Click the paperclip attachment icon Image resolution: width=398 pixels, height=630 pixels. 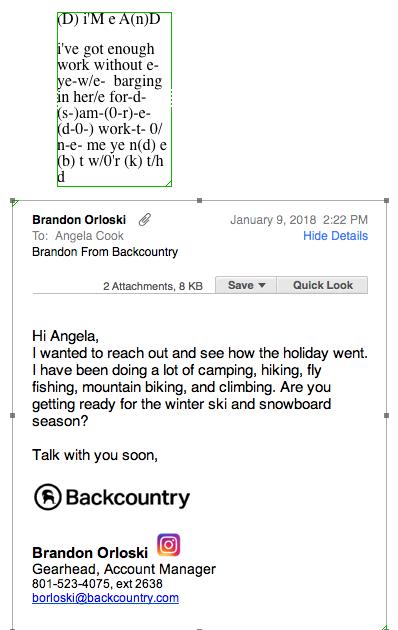tap(145, 220)
